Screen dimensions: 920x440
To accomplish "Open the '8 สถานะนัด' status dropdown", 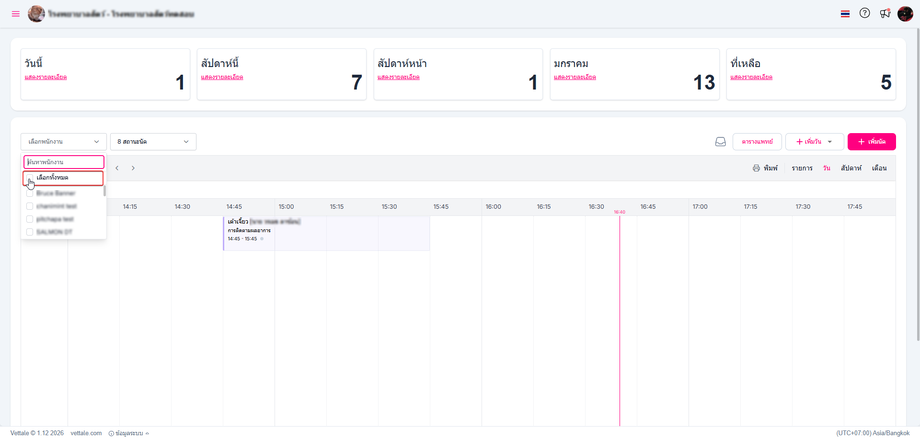I will point(153,142).
